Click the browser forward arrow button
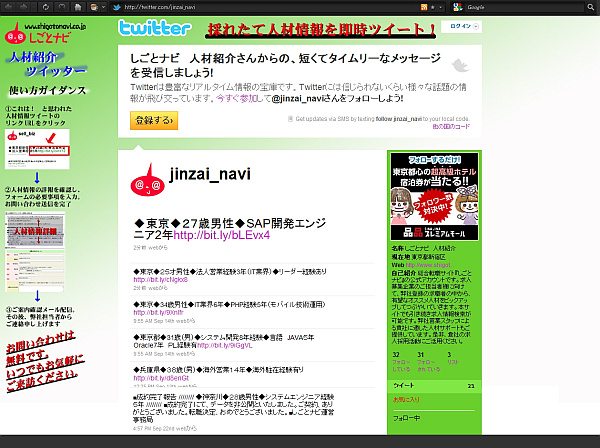Viewport: 600px width, 448px height. 24,7
